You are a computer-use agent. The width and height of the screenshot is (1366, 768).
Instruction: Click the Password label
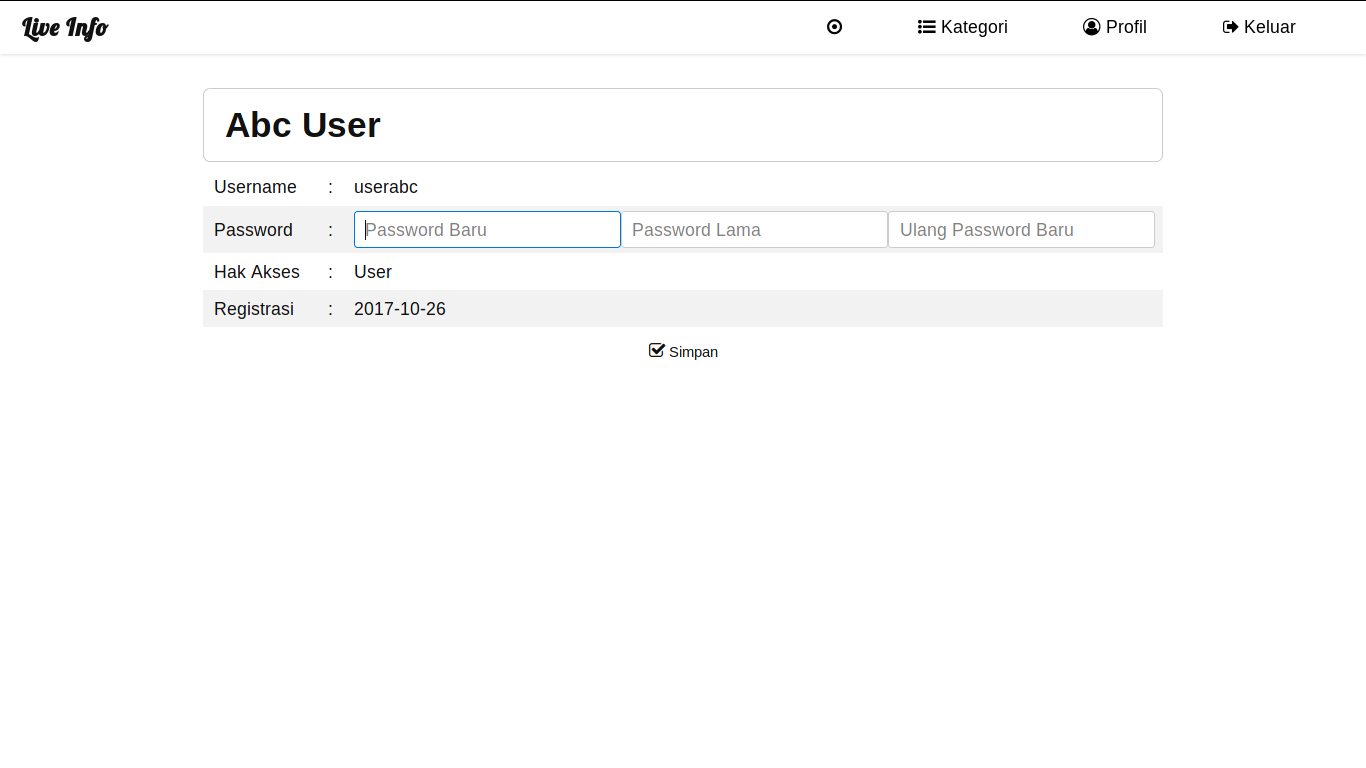point(253,230)
